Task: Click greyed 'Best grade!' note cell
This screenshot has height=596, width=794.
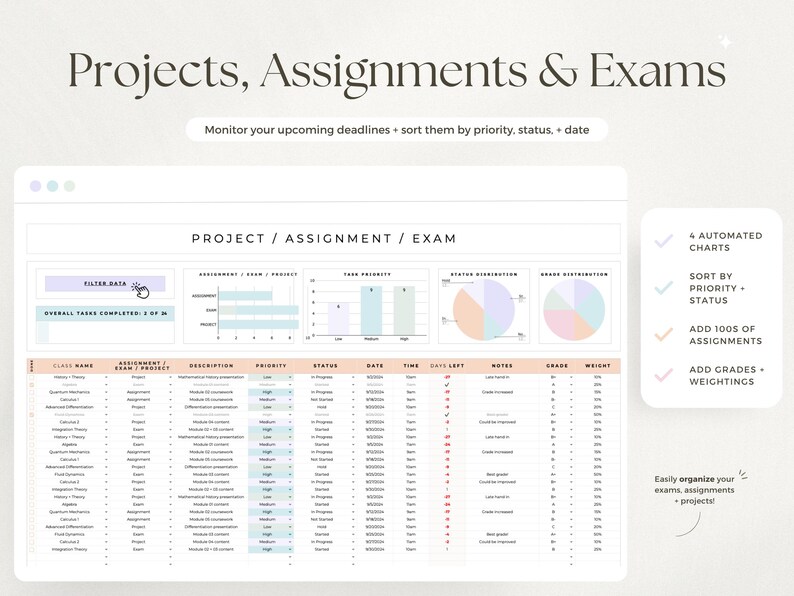Action: 497,415
